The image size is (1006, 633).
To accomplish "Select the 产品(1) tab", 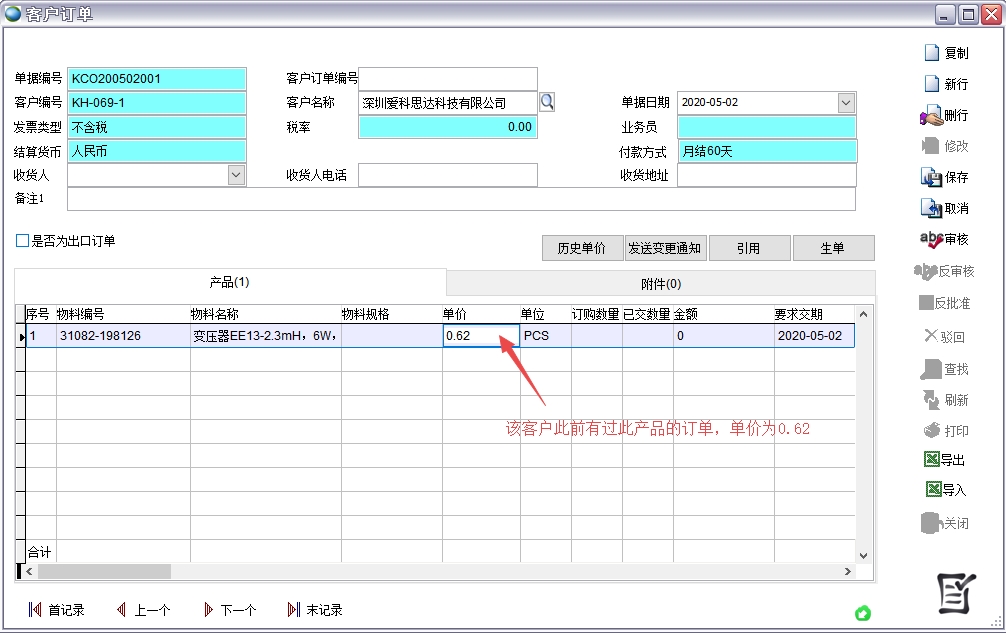I will coord(229,283).
